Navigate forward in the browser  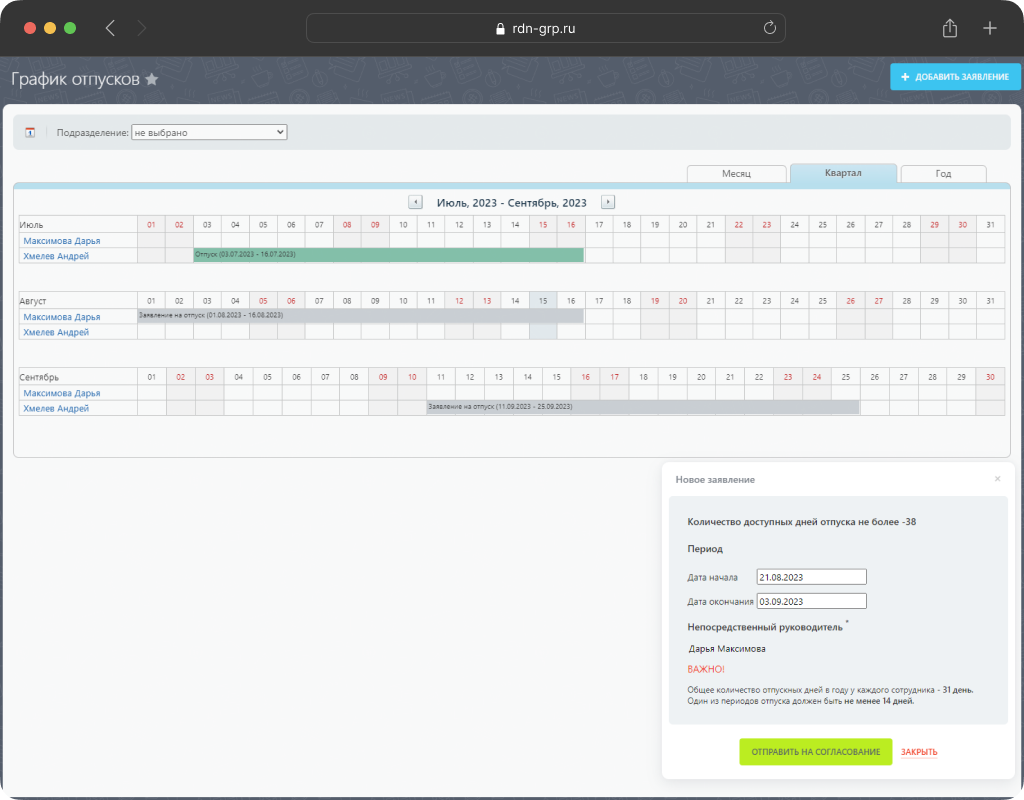tap(142, 28)
